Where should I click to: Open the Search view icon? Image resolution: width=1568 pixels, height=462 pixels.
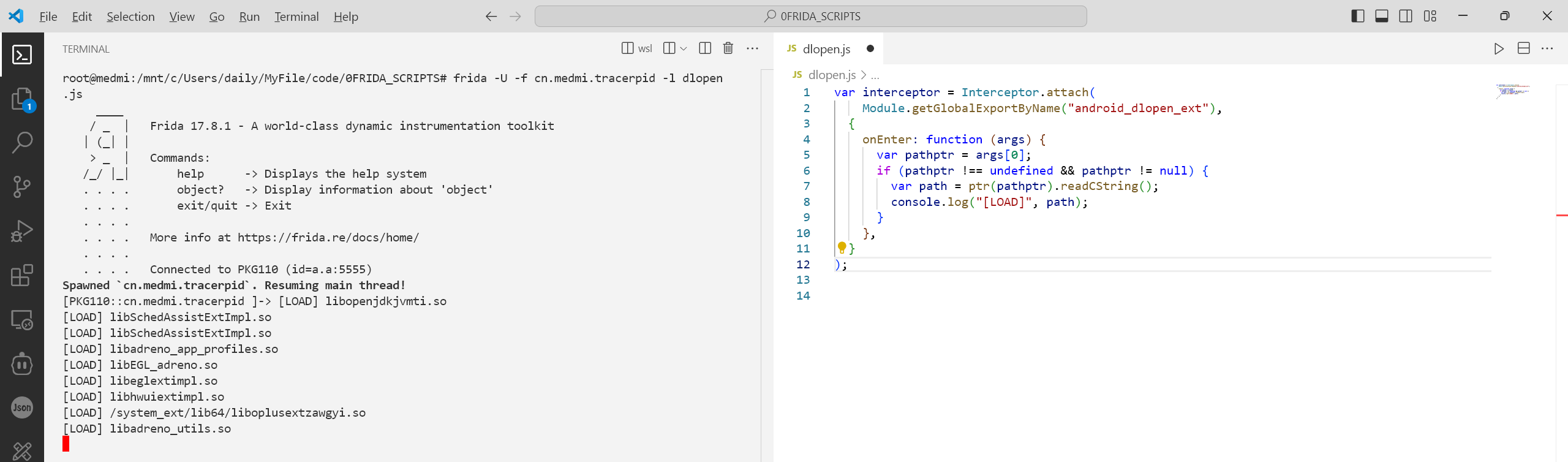[22, 142]
